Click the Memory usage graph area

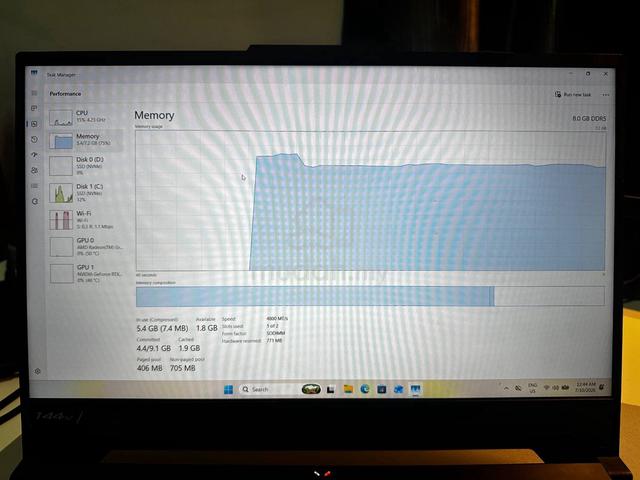click(x=370, y=200)
